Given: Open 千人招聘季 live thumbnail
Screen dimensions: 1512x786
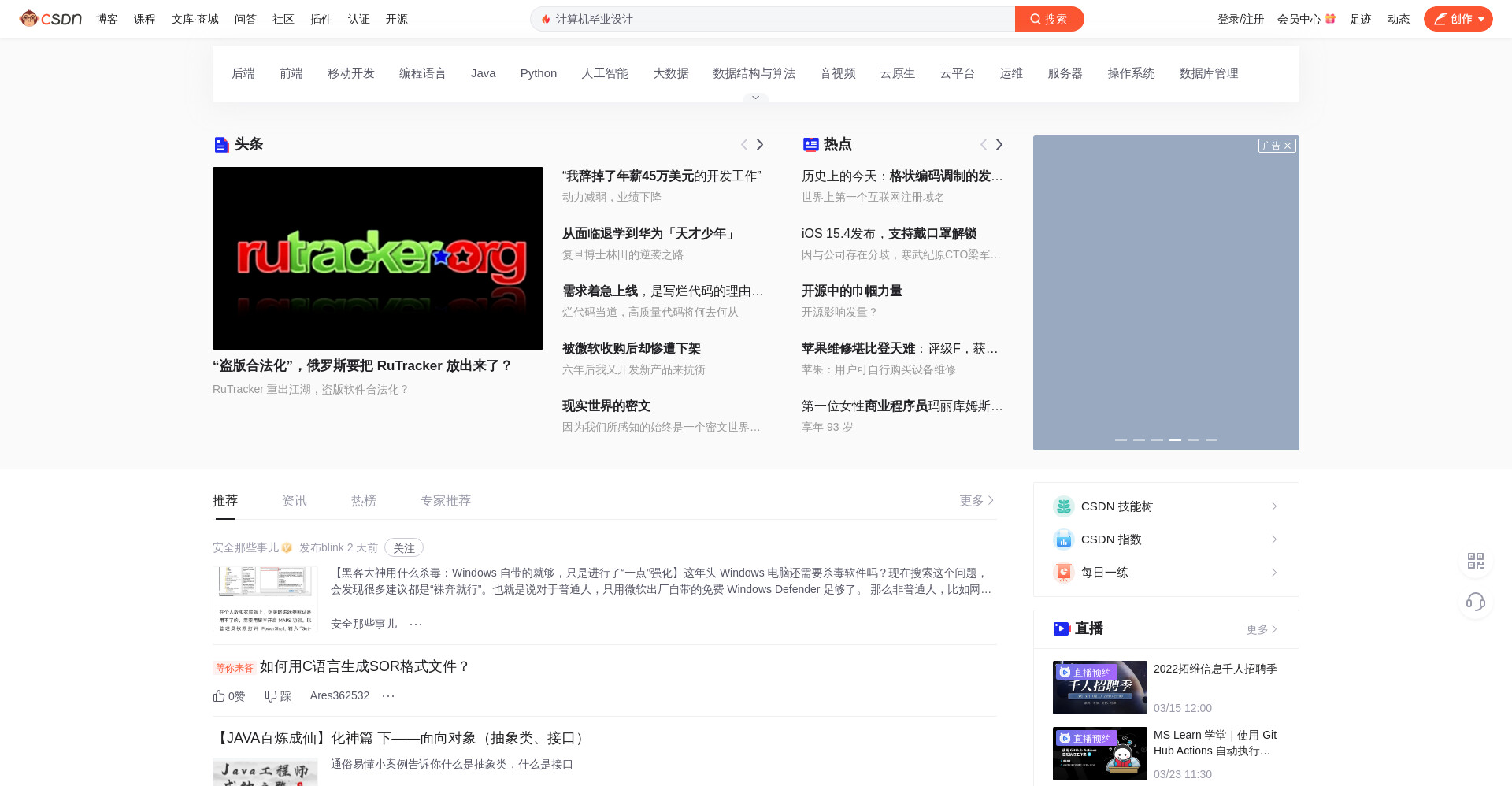Looking at the screenshot, I should pyautogui.click(x=1100, y=688).
